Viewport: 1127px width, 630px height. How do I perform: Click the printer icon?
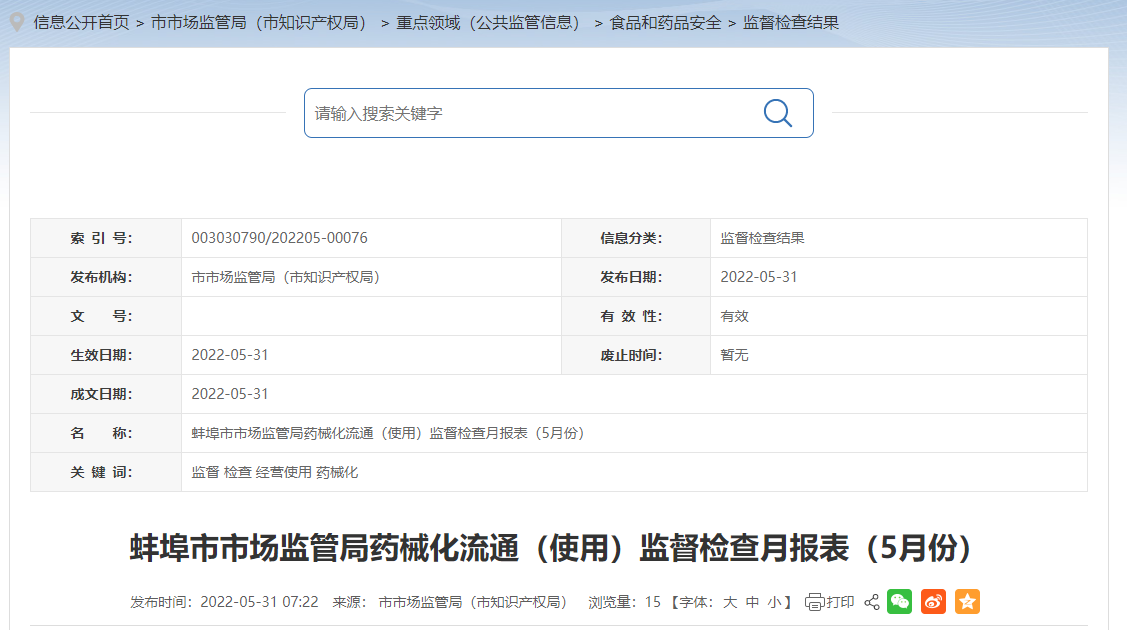(x=814, y=602)
